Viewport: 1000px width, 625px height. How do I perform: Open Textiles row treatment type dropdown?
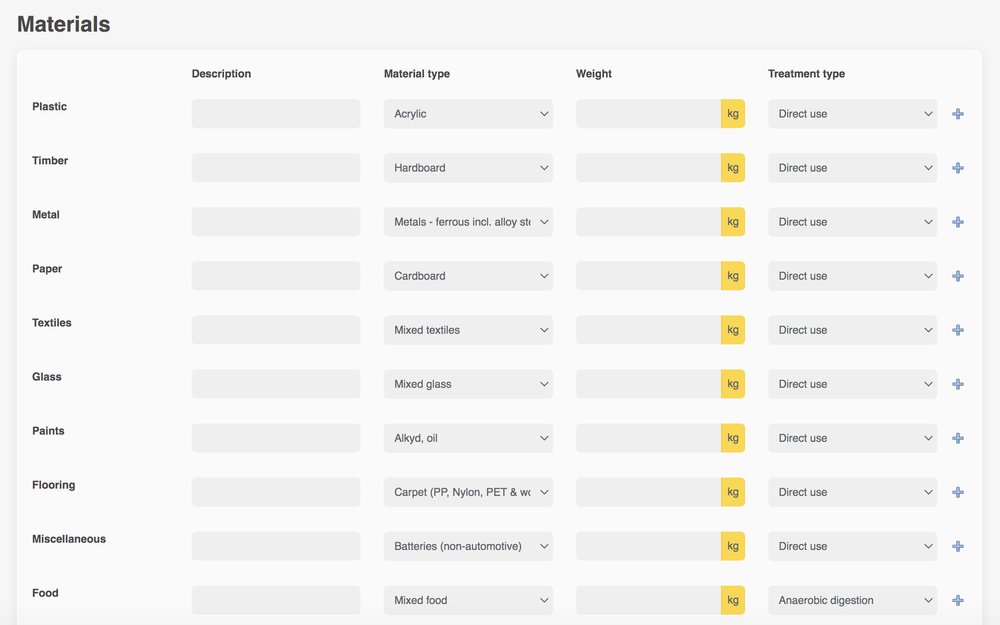(x=853, y=330)
